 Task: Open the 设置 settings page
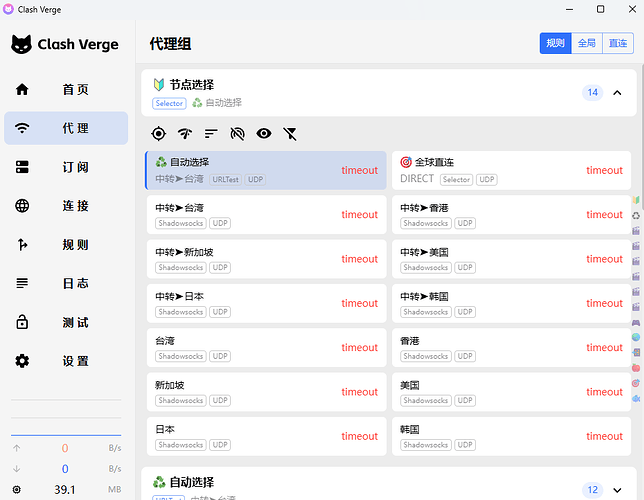tap(66, 361)
